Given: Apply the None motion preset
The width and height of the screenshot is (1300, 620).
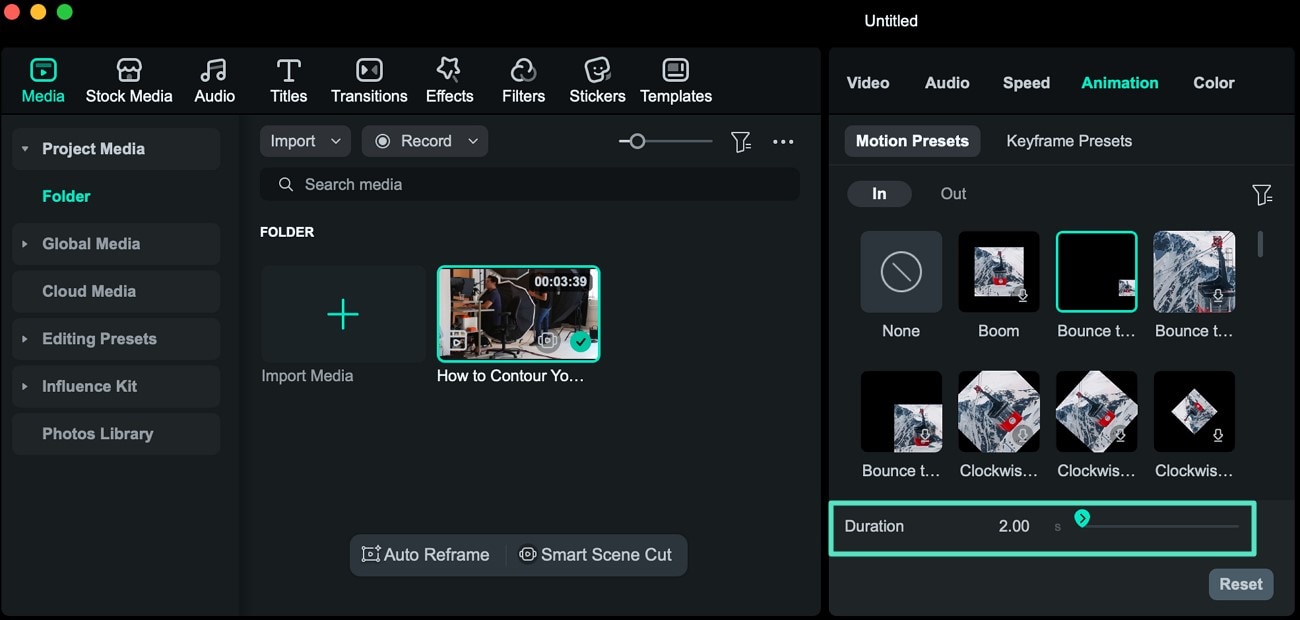Looking at the screenshot, I should tap(900, 271).
